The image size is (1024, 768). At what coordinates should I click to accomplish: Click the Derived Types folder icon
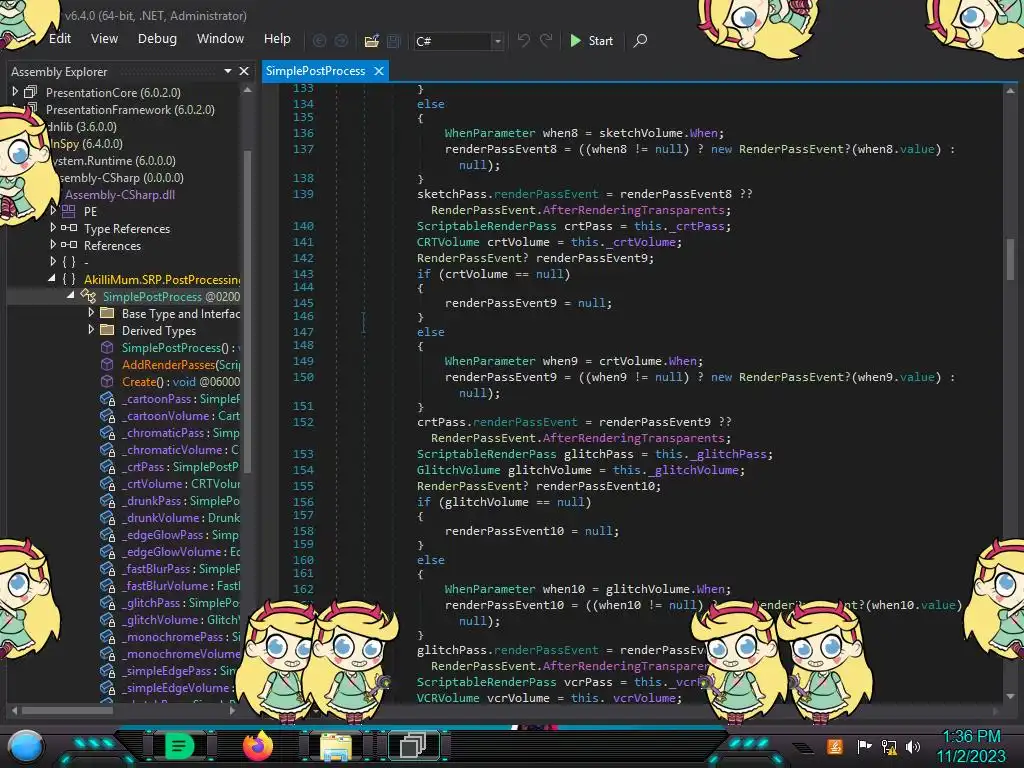pos(107,330)
